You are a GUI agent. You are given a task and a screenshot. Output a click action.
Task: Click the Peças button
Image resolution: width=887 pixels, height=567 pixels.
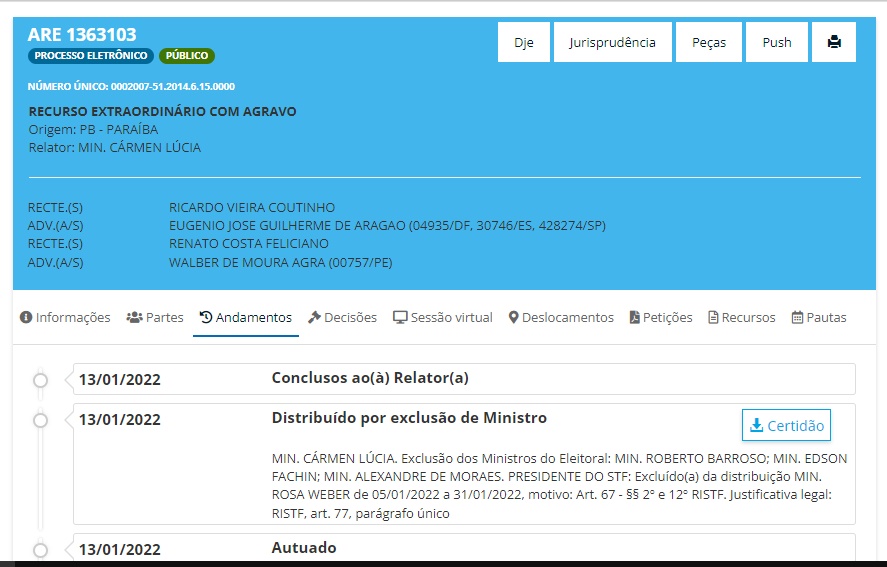pyautogui.click(x=708, y=42)
